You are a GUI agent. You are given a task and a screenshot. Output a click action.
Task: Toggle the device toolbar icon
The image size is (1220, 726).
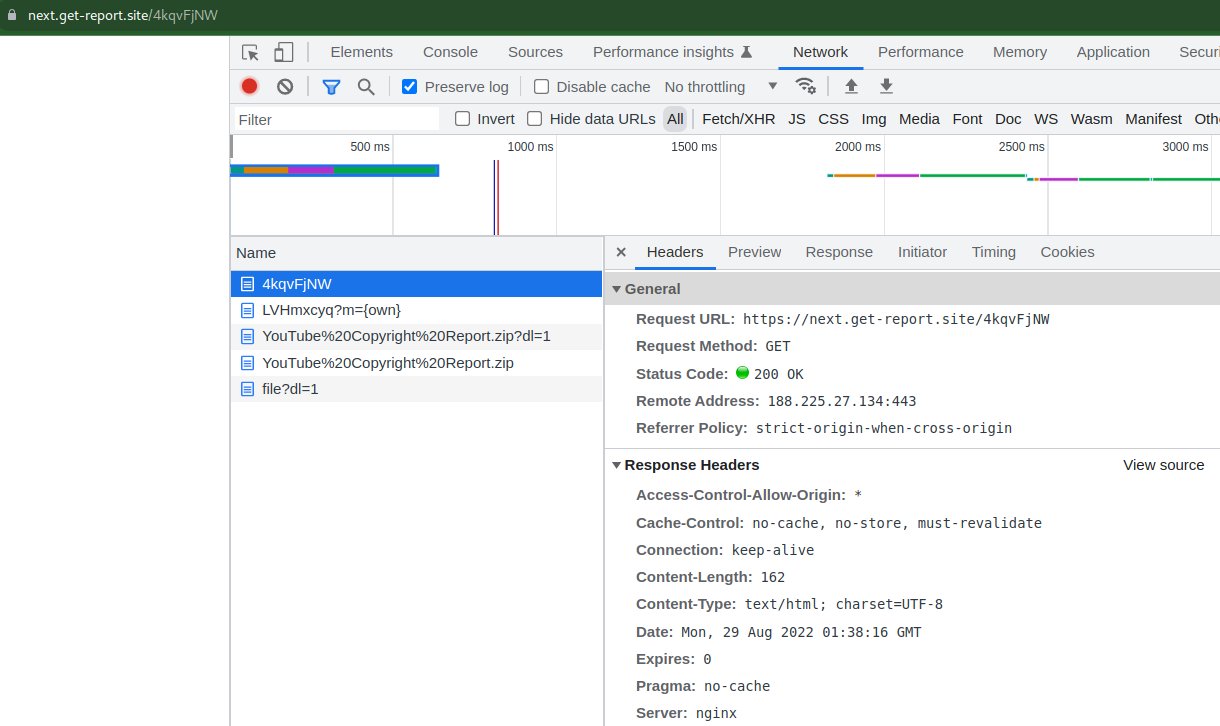click(x=284, y=53)
